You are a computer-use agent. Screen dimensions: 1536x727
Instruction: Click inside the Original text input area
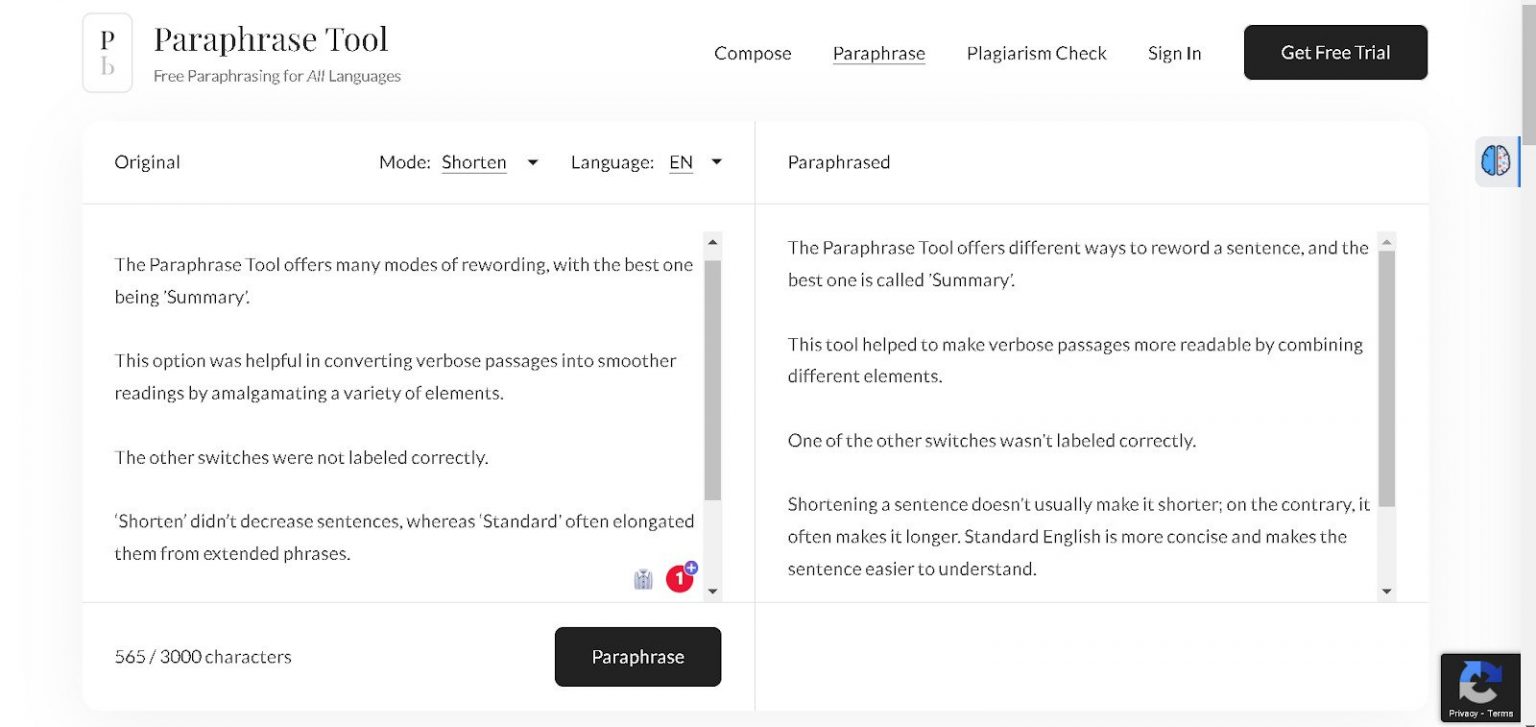pyautogui.click(x=400, y=400)
